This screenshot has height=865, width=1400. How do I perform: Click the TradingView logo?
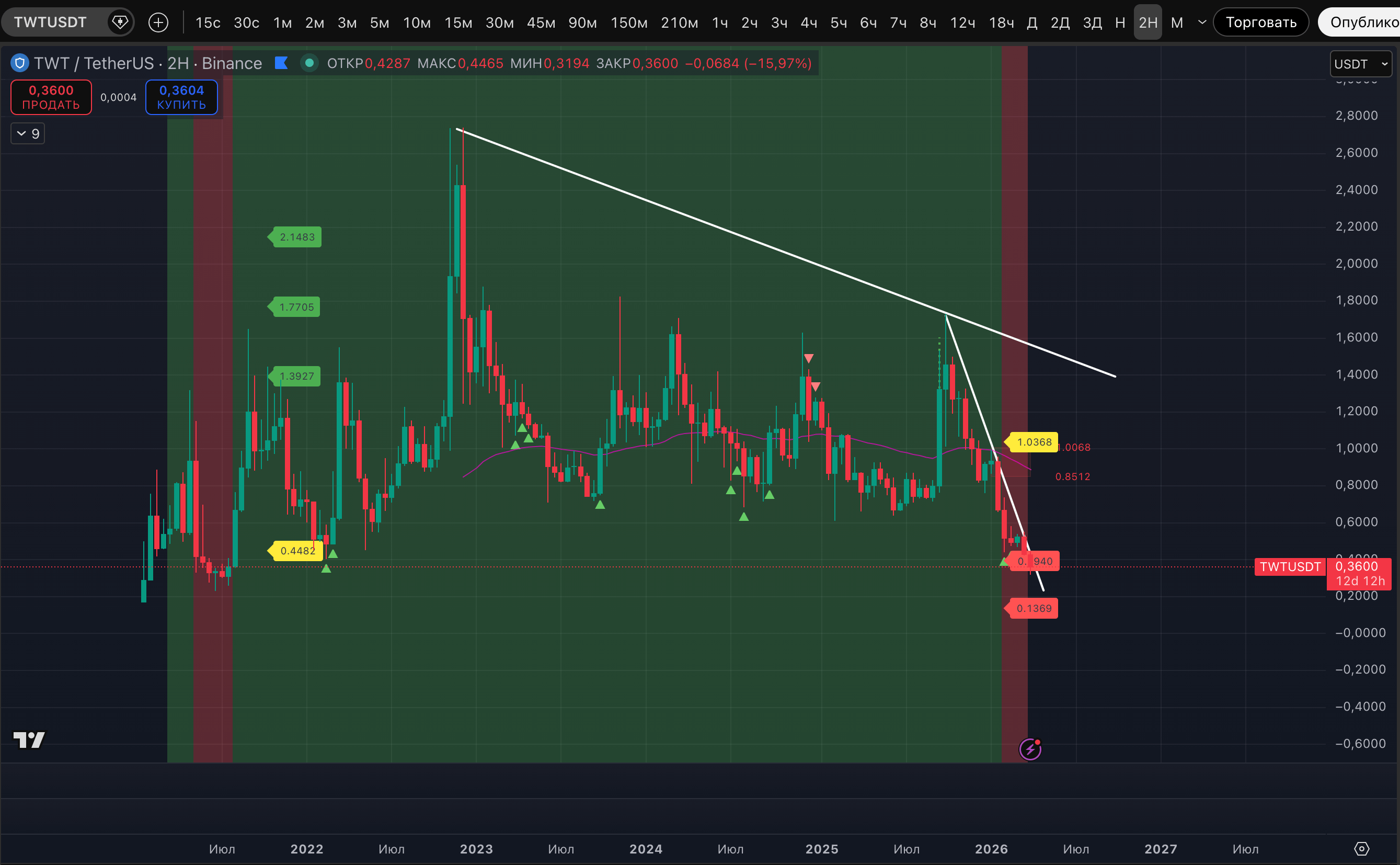(29, 739)
